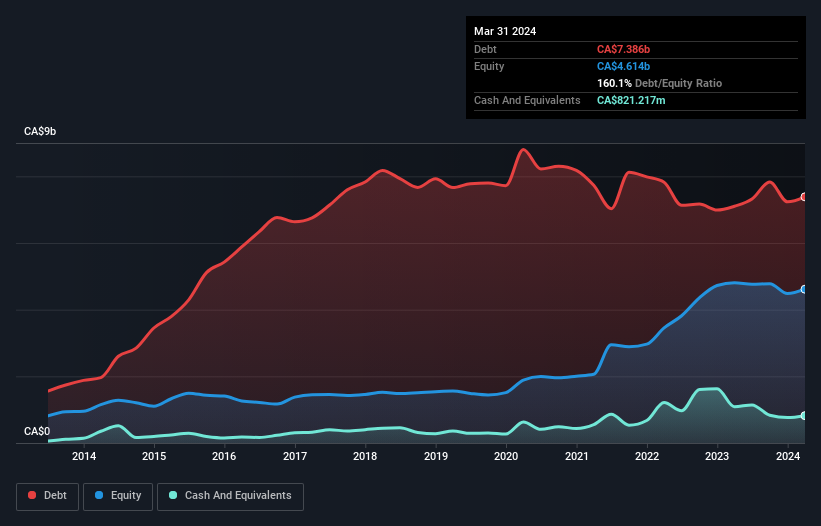This screenshot has height=526, width=821.
Task: Click the 2022 x-axis label
Action: click(647, 456)
